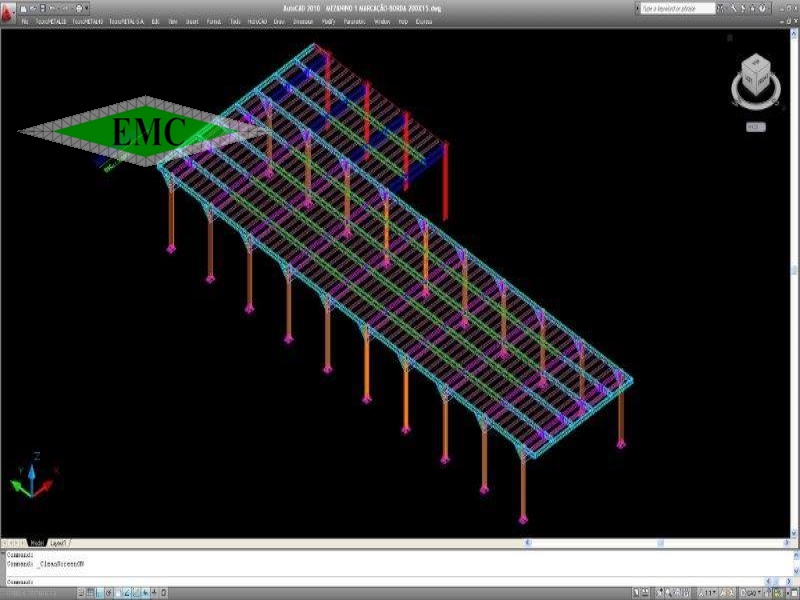This screenshot has width=800, height=600.
Task: Click the UCS axis icon
Action: [x=30, y=480]
